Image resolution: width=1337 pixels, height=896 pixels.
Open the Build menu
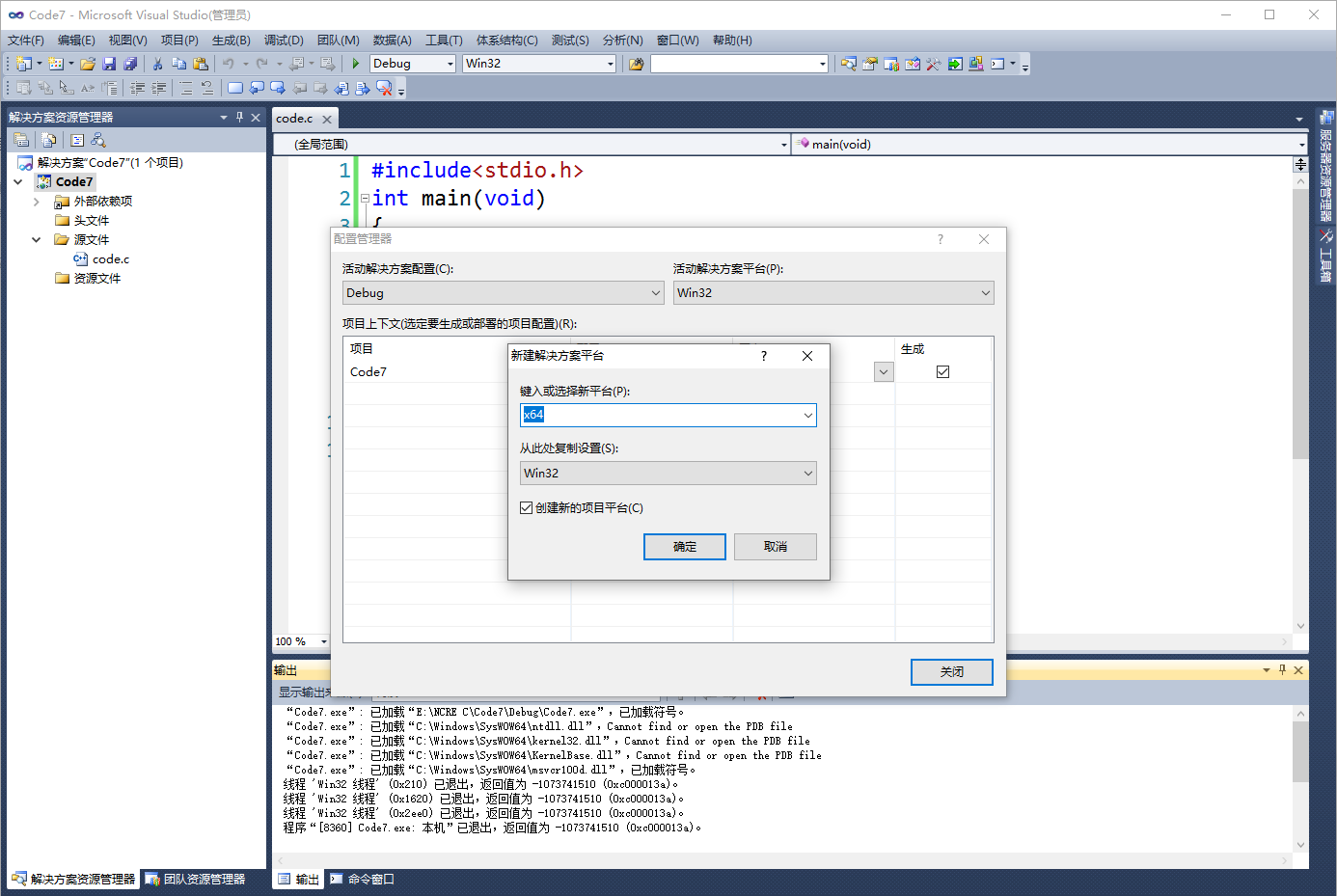click(x=232, y=40)
